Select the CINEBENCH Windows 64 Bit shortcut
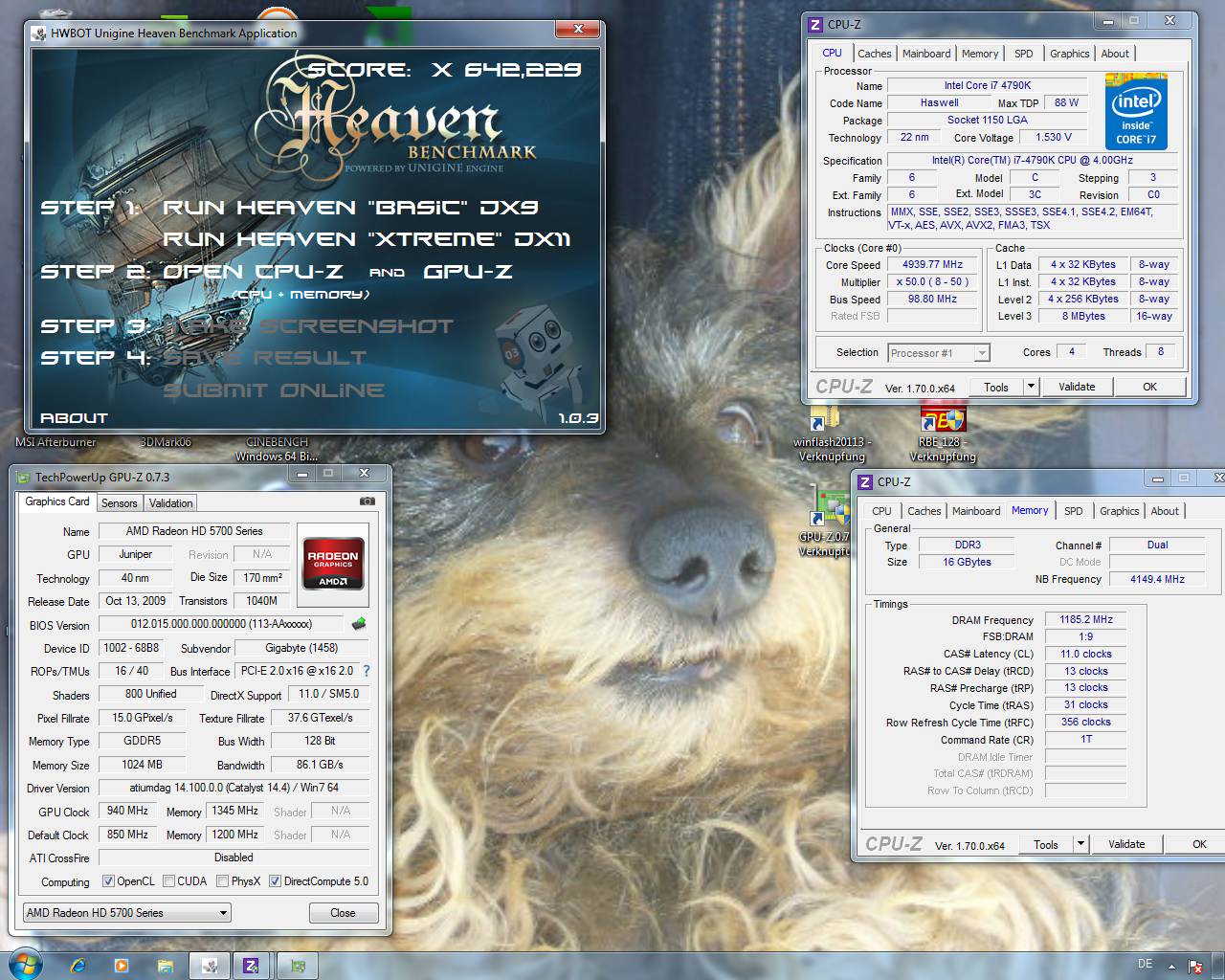1225x980 pixels. coord(277,449)
